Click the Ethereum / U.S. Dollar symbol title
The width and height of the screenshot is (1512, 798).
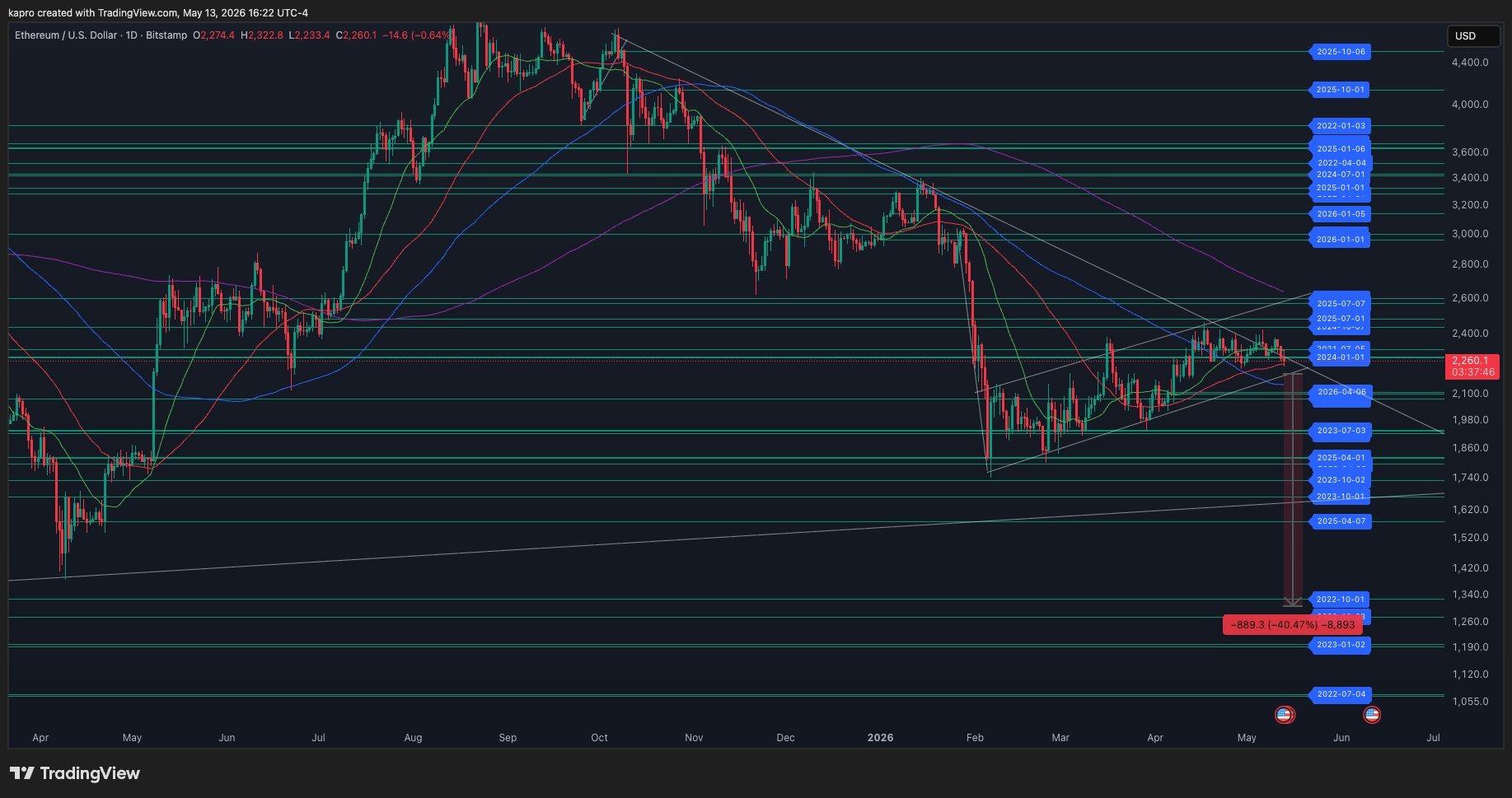click(x=67, y=35)
